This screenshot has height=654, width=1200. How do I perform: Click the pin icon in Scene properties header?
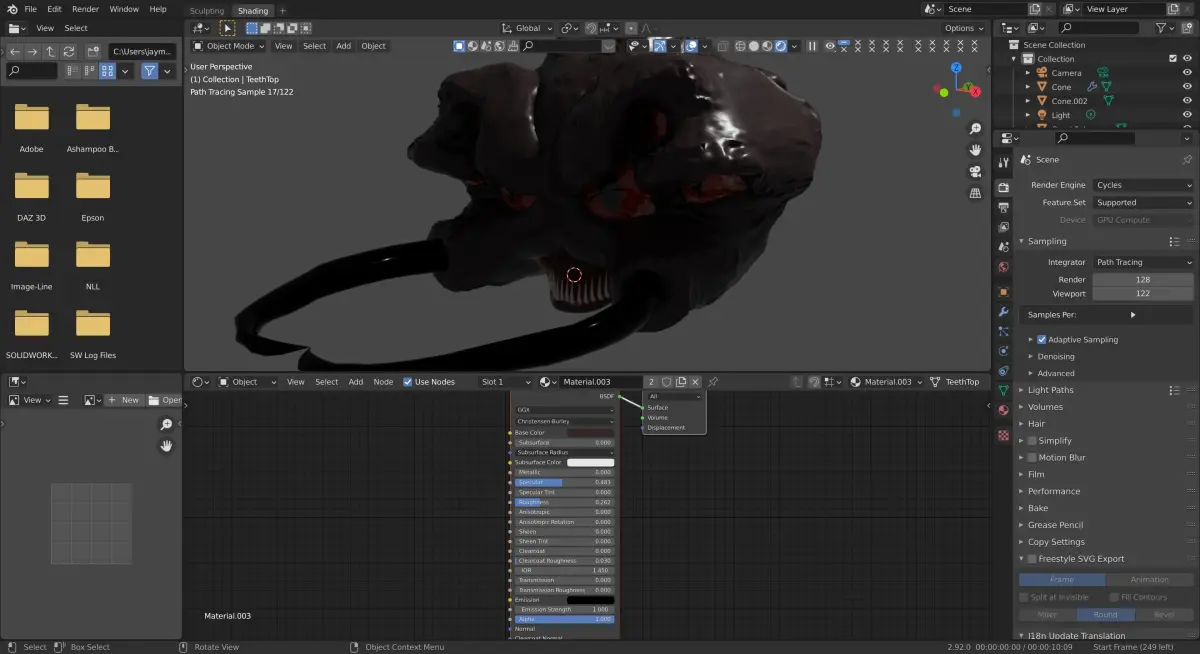point(1186,160)
